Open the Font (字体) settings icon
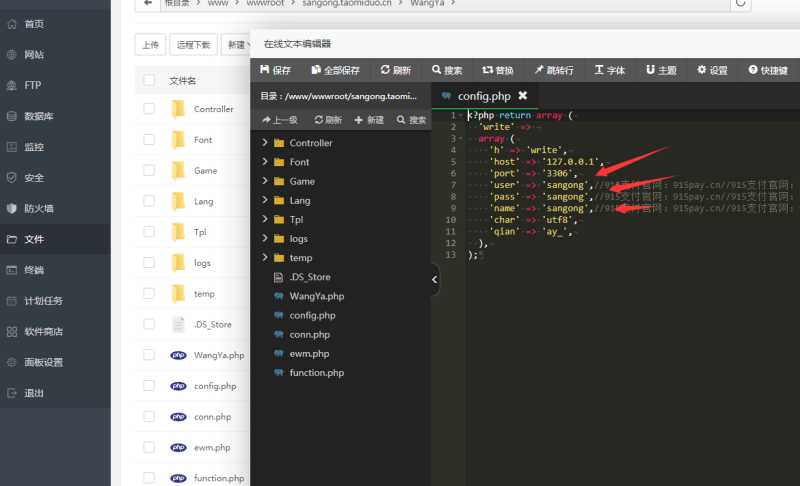Image resolution: width=800 pixels, height=486 pixels. [x=599, y=71]
